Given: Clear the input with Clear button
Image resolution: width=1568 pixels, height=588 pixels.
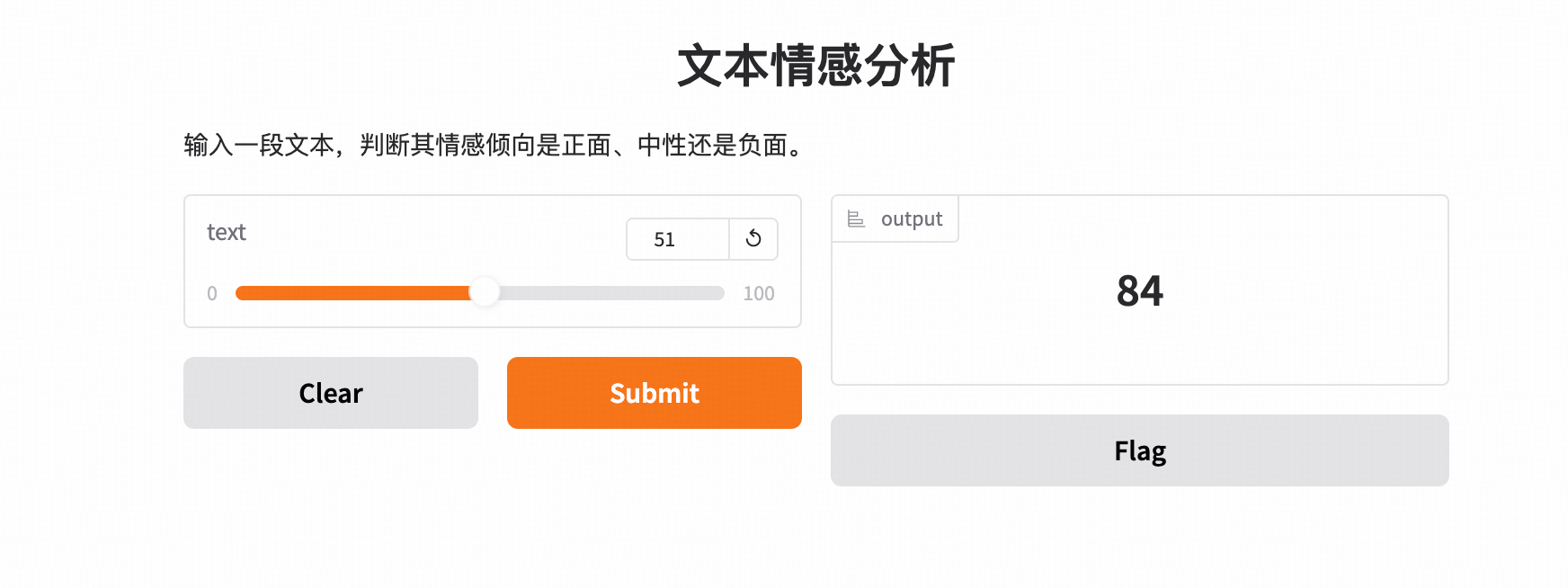Looking at the screenshot, I should [x=331, y=393].
